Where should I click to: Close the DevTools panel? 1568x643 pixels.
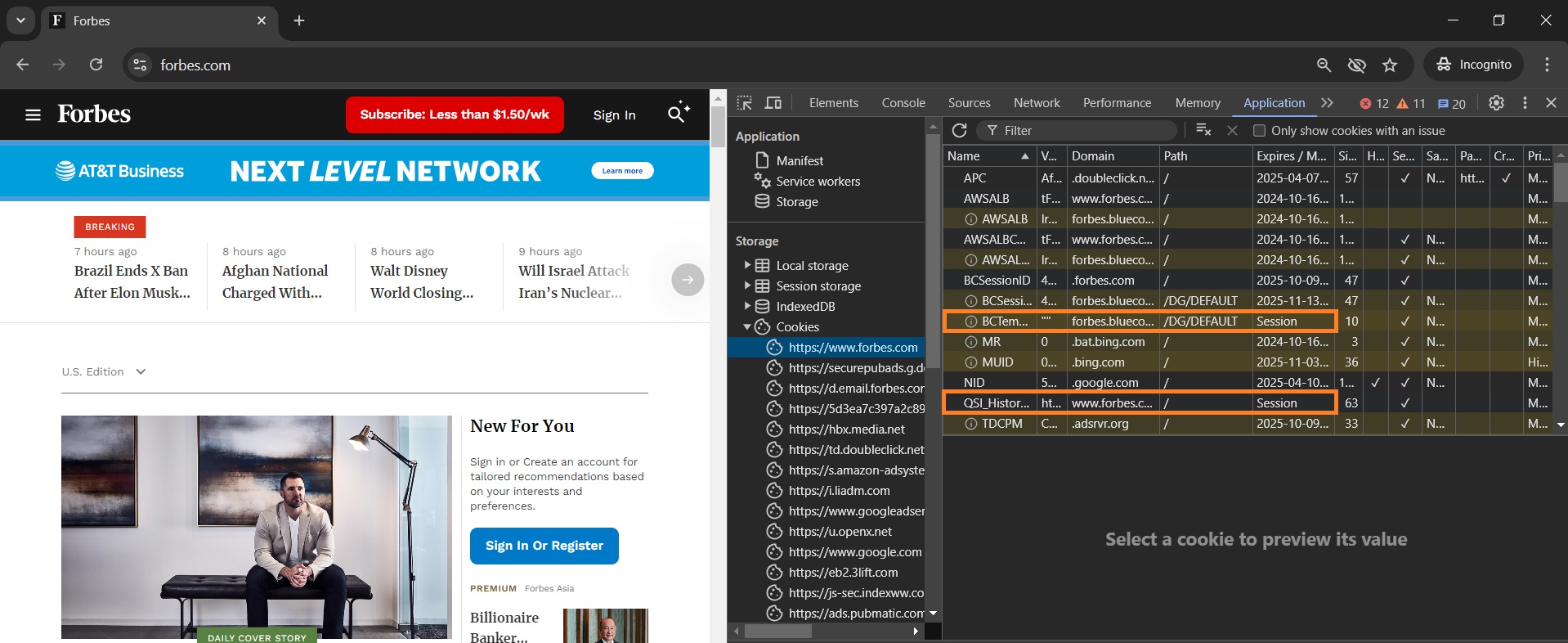[1551, 103]
